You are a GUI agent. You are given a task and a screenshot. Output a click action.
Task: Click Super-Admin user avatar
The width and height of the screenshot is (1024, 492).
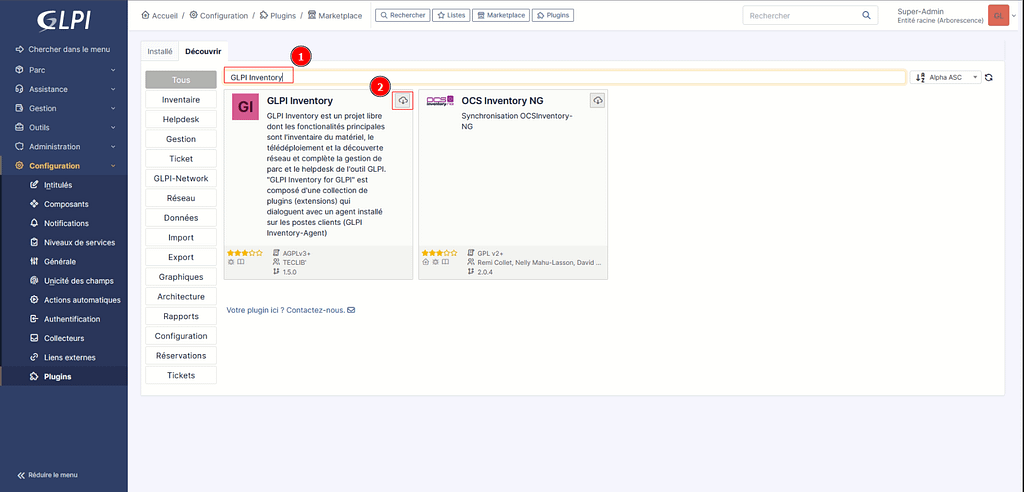997,15
